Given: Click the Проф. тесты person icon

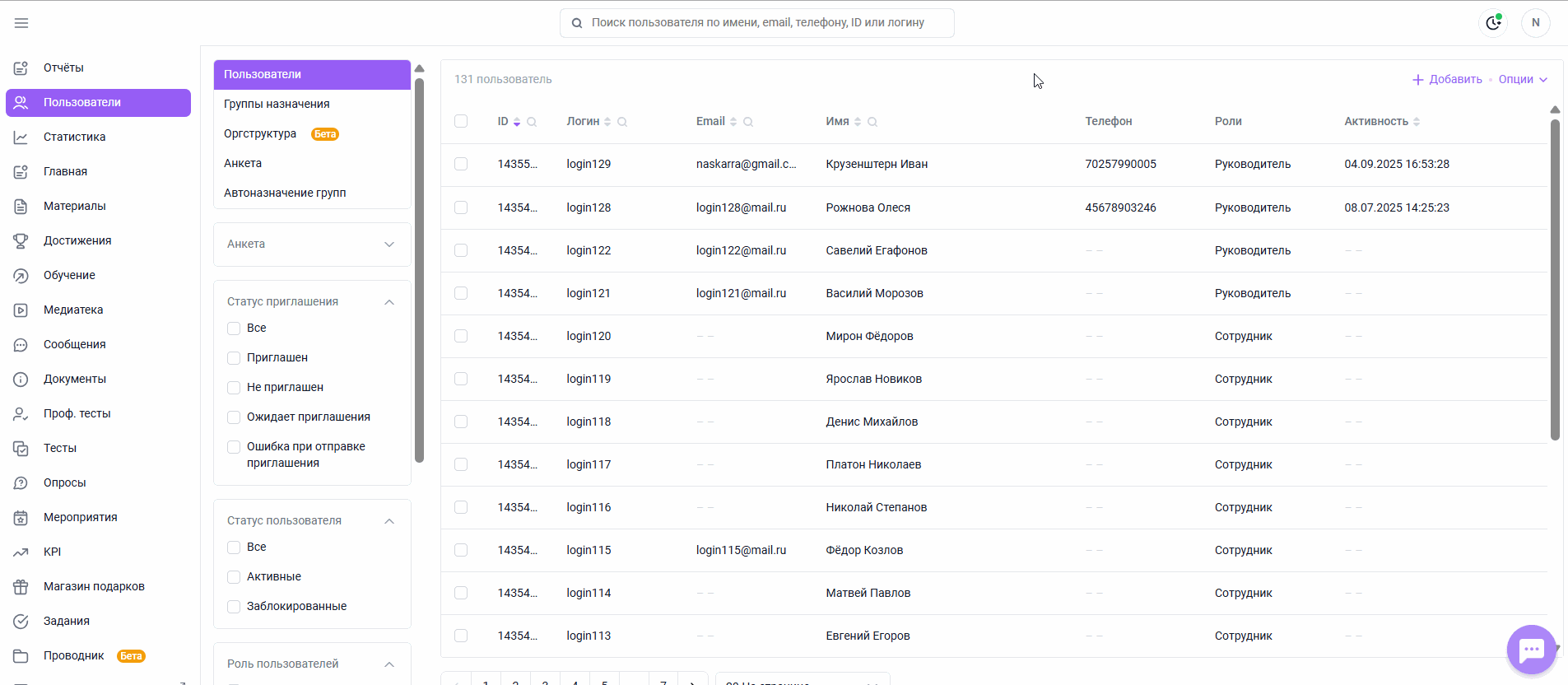Looking at the screenshot, I should point(21,413).
